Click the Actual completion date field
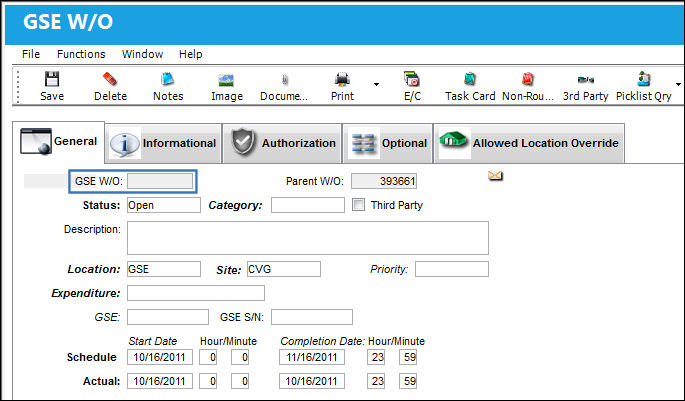 tap(312, 381)
